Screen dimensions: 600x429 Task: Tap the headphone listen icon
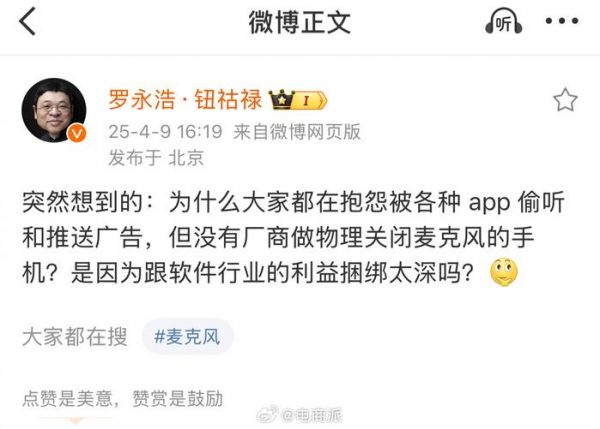pyautogui.click(x=504, y=21)
